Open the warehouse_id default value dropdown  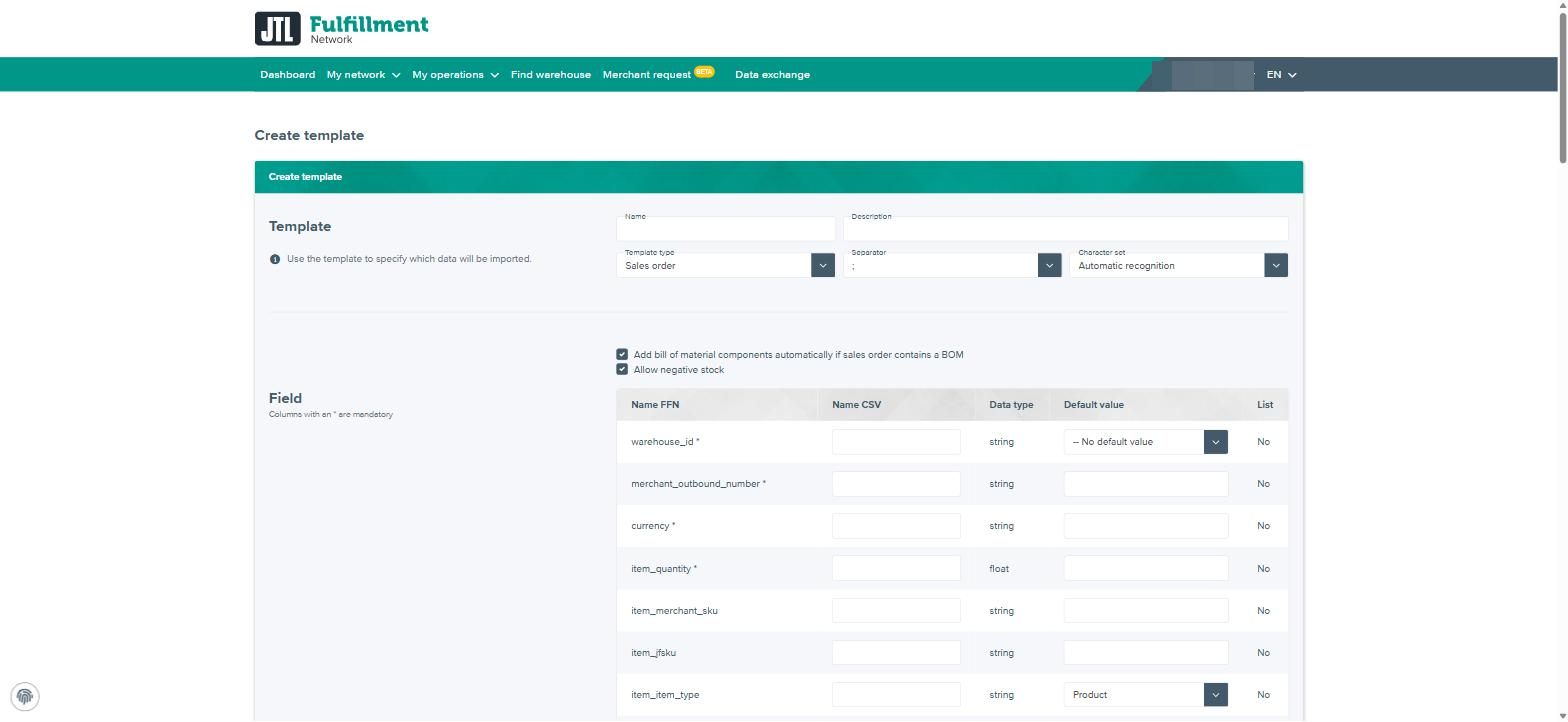1146,442
